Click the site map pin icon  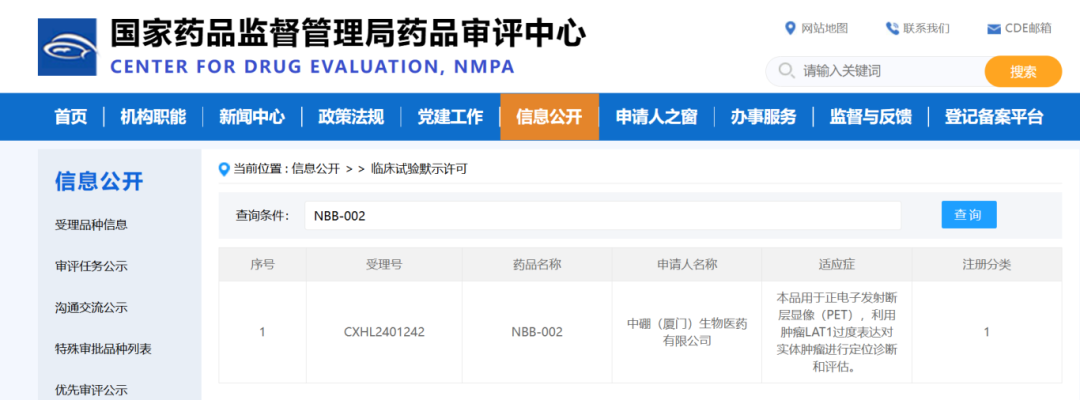click(791, 28)
